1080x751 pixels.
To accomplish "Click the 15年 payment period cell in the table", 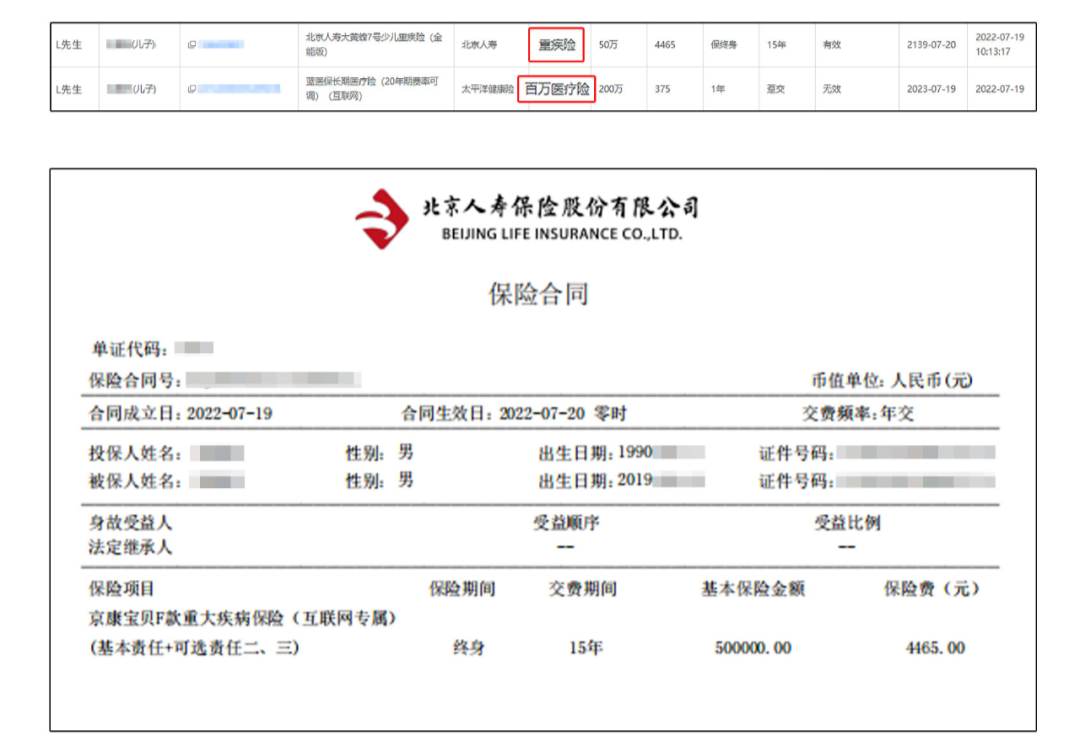I will (776, 45).
